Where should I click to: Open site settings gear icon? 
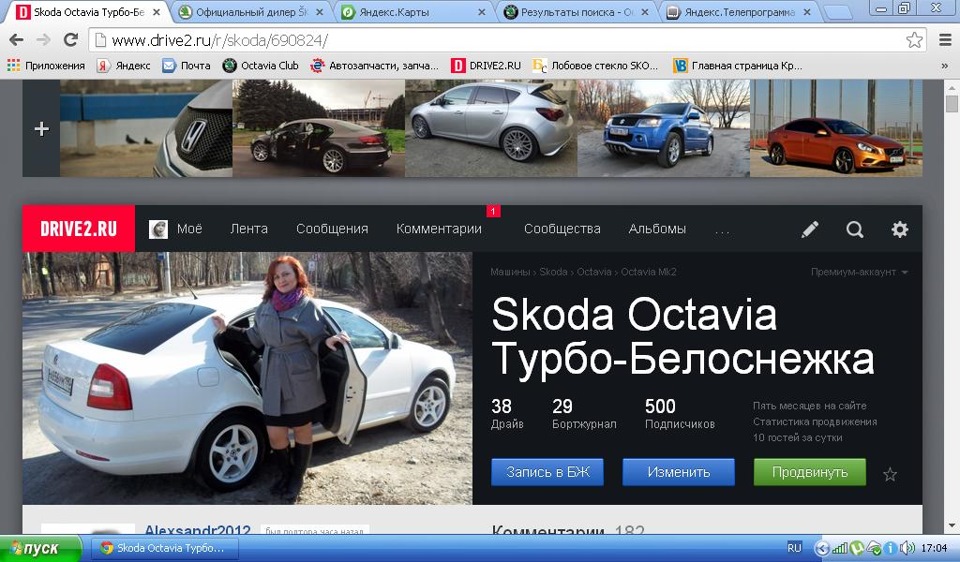click(x=899, y=230)
